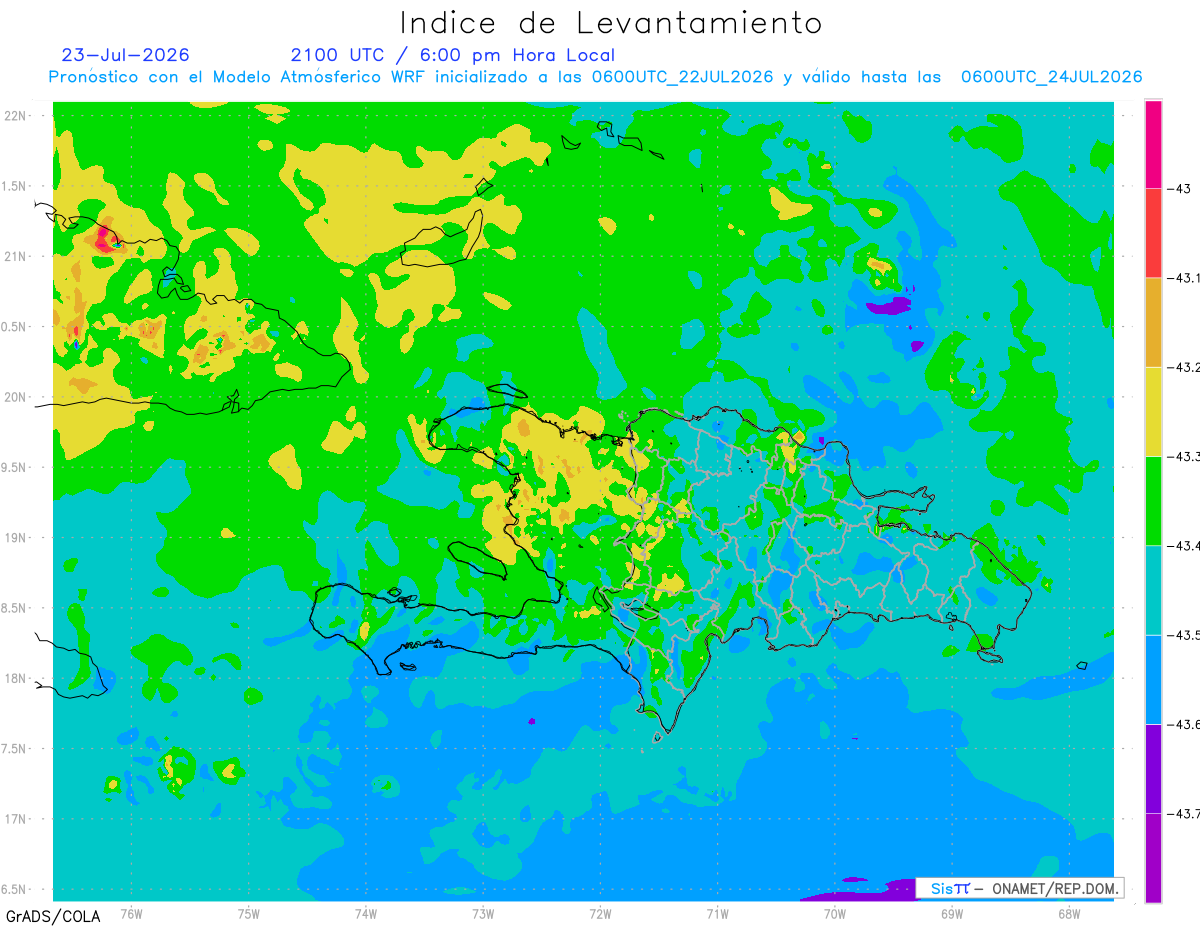
Task: Click the '70W' longitude label
Action: tap(835, 914)
